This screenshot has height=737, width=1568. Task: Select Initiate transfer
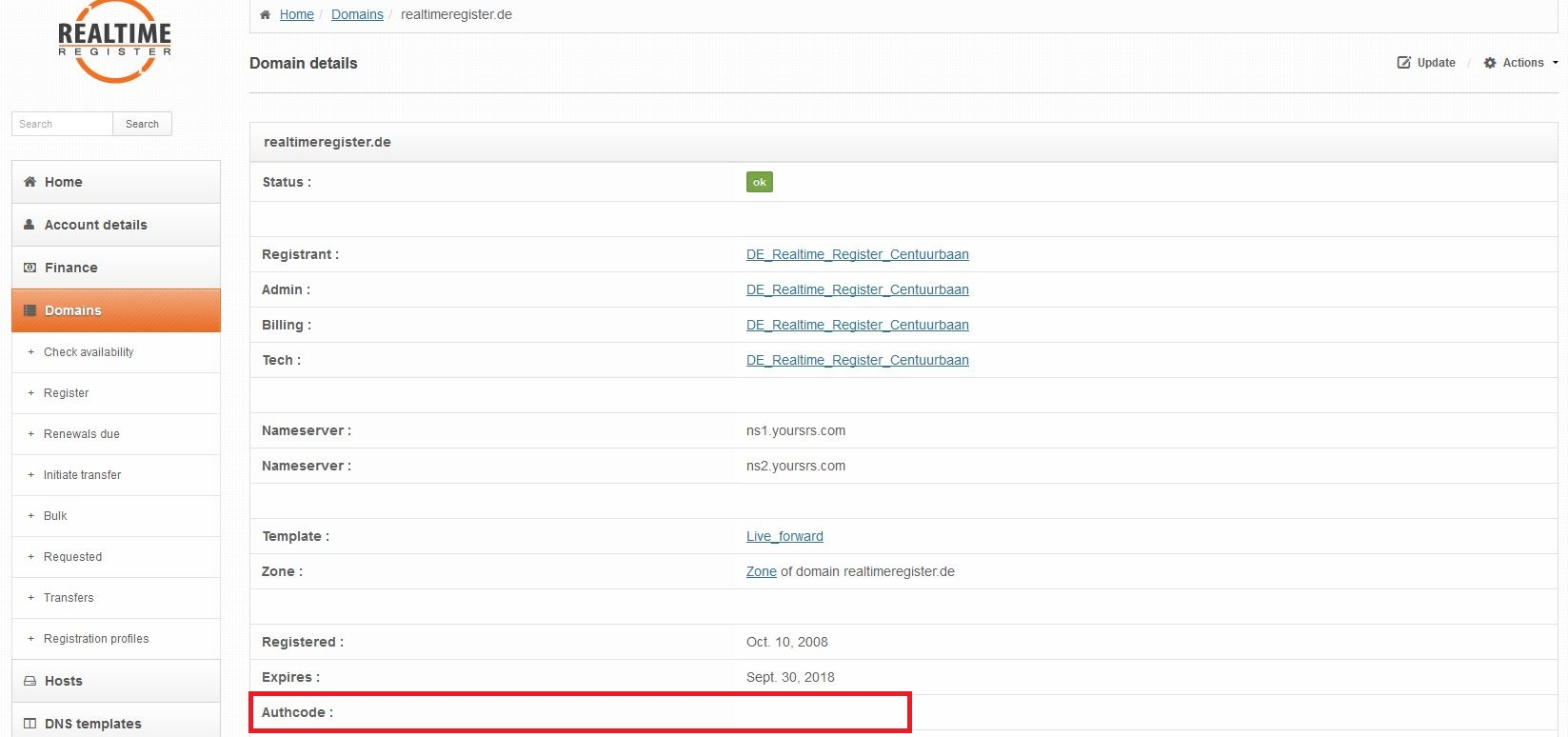point(82,475)
